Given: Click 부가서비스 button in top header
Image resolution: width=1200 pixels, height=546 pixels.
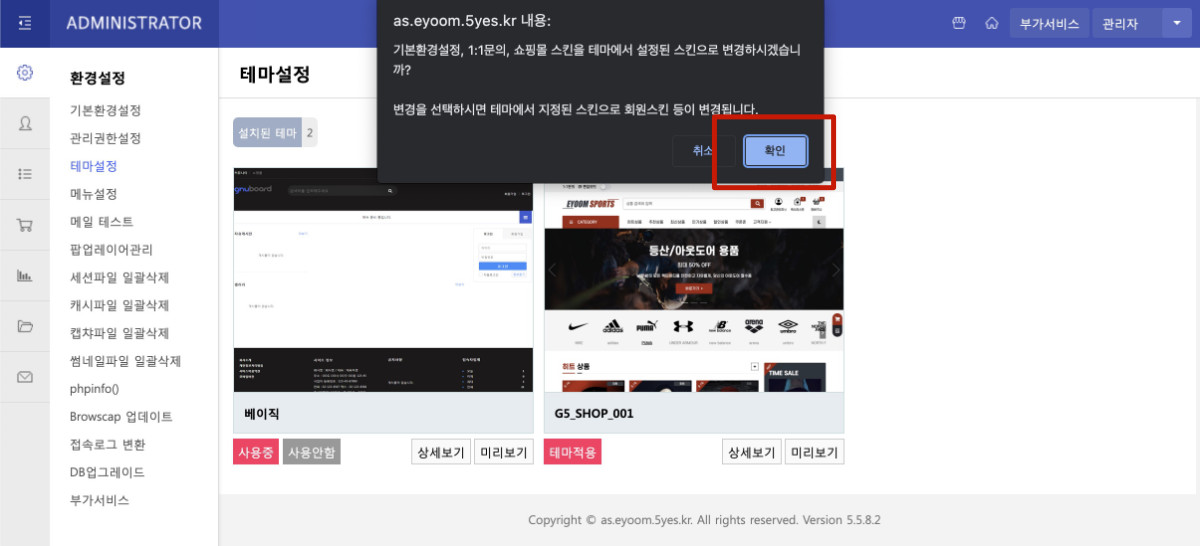Looking at the screenshot, I should [1049, 23].
